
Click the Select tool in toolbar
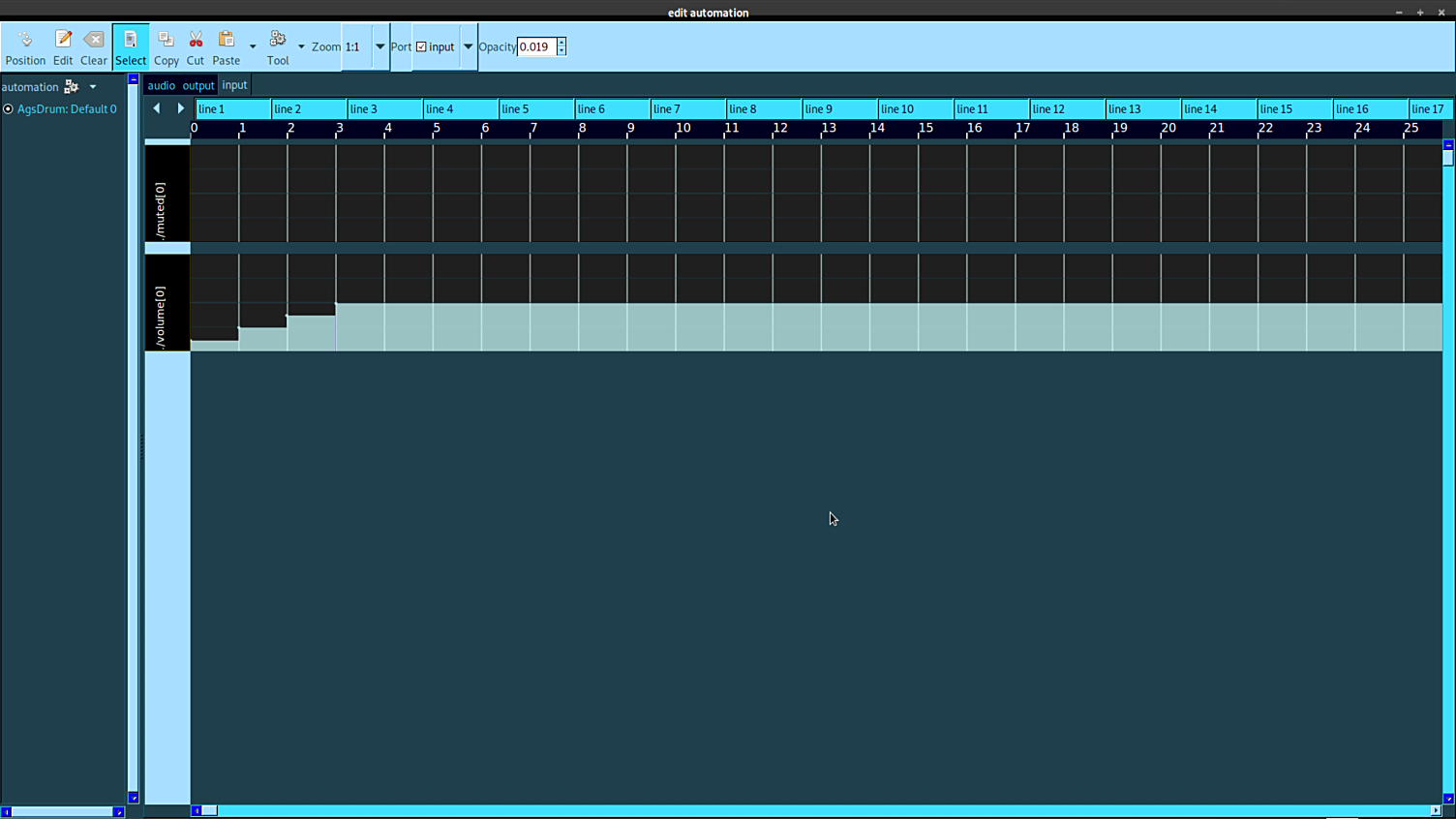tap(131, 46)
